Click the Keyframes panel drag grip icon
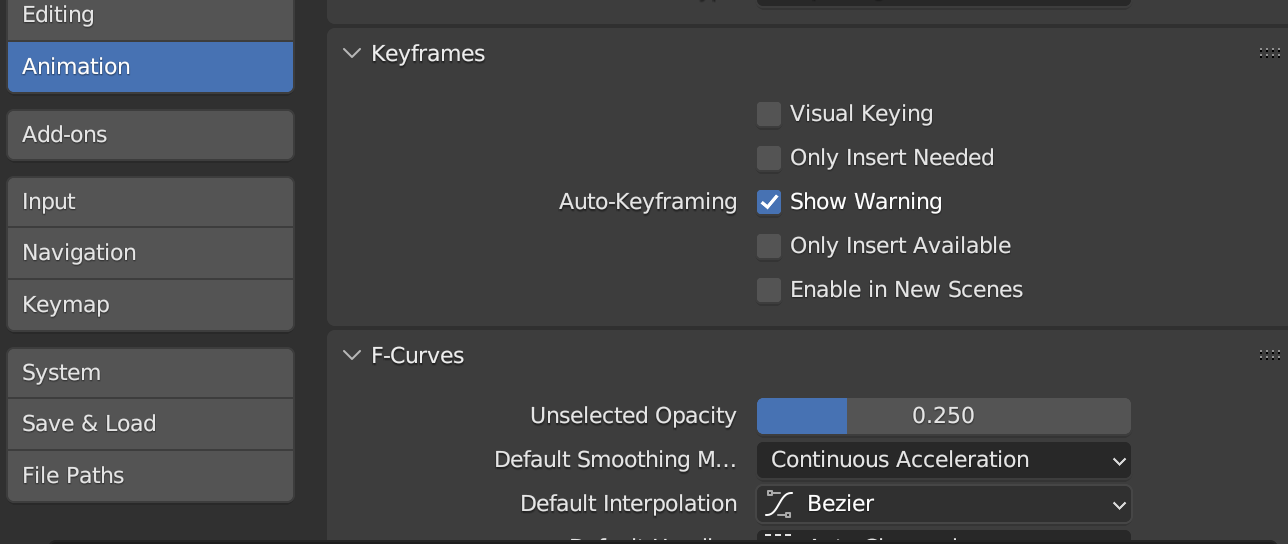 pyautogui.click(x=1269, y=54)
